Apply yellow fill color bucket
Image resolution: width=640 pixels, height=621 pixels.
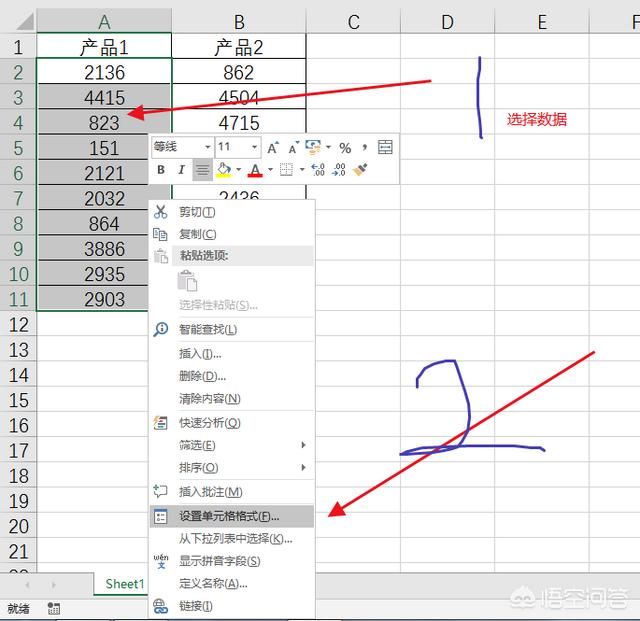pos(224,169)
